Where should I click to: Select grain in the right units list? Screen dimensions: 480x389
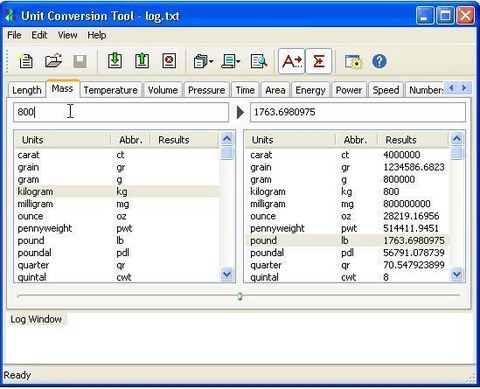347,167
